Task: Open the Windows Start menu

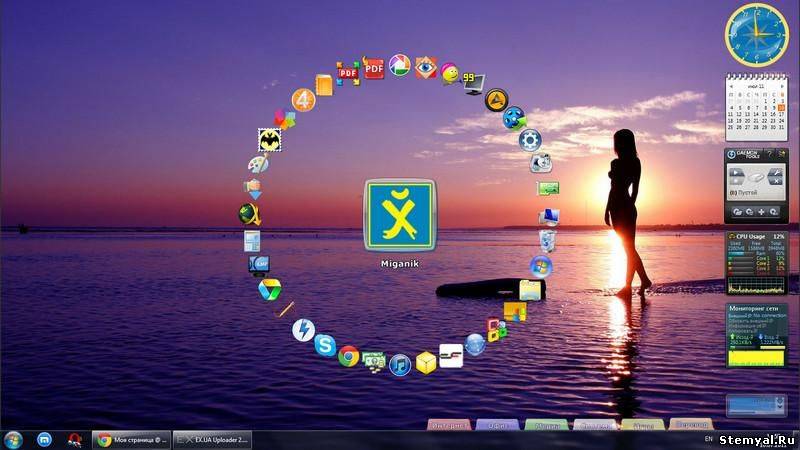Action: tap(13, 440)
